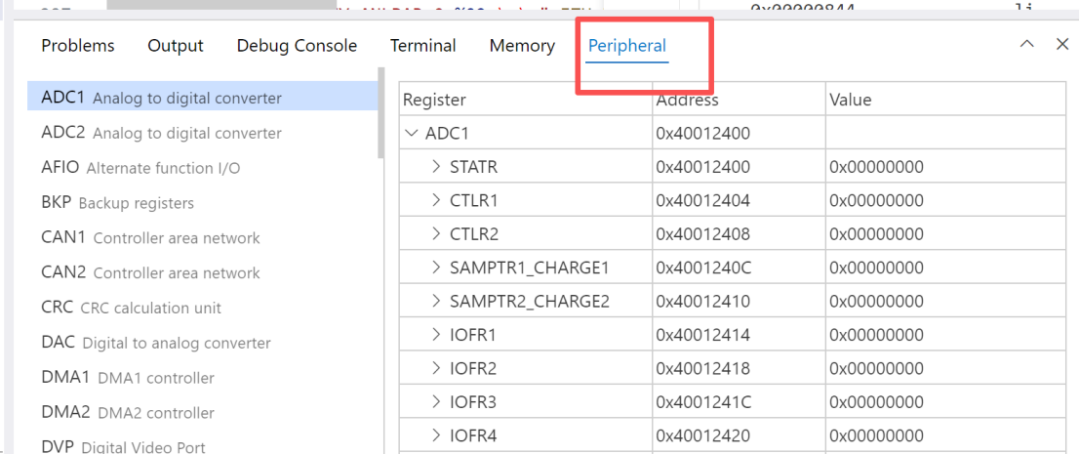Screen dimensions: 1080x454
Task: Expand the STATR register row
Action: [x=436, y=167]
